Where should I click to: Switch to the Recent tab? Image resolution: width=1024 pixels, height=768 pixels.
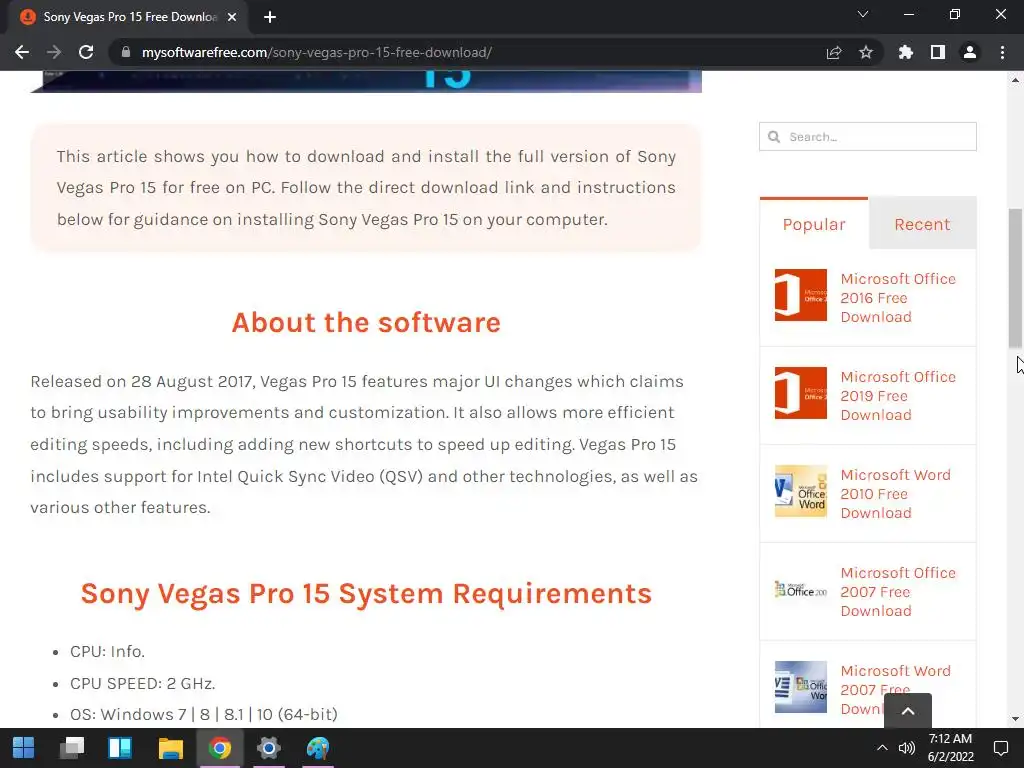tap(922, 224)
